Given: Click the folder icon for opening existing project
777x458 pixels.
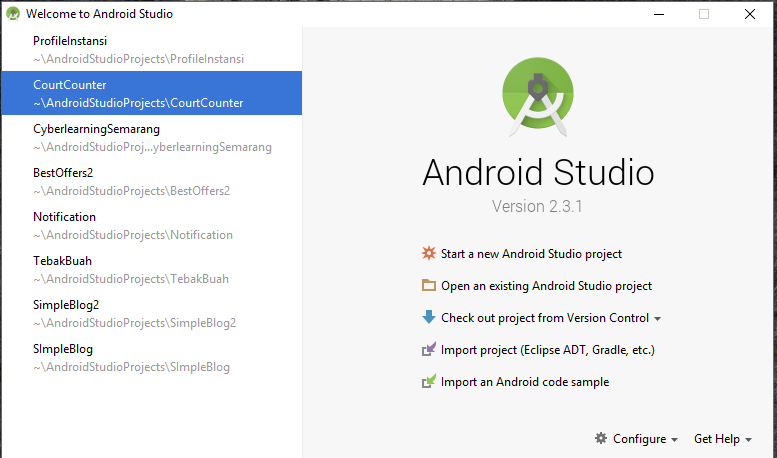Looking at the screenshot, I should point(429,286).
